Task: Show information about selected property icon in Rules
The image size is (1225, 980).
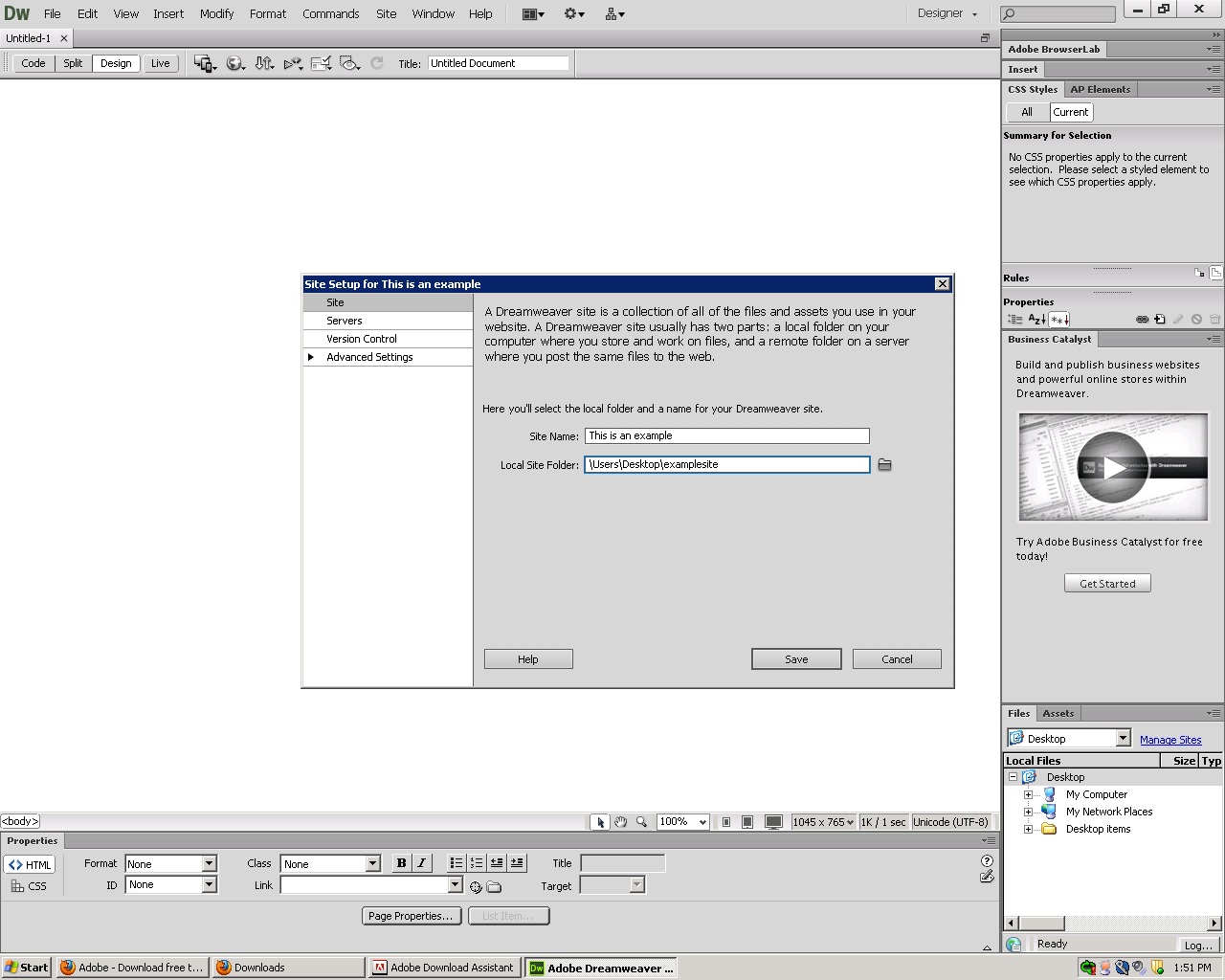Action: click(1199, 273)
